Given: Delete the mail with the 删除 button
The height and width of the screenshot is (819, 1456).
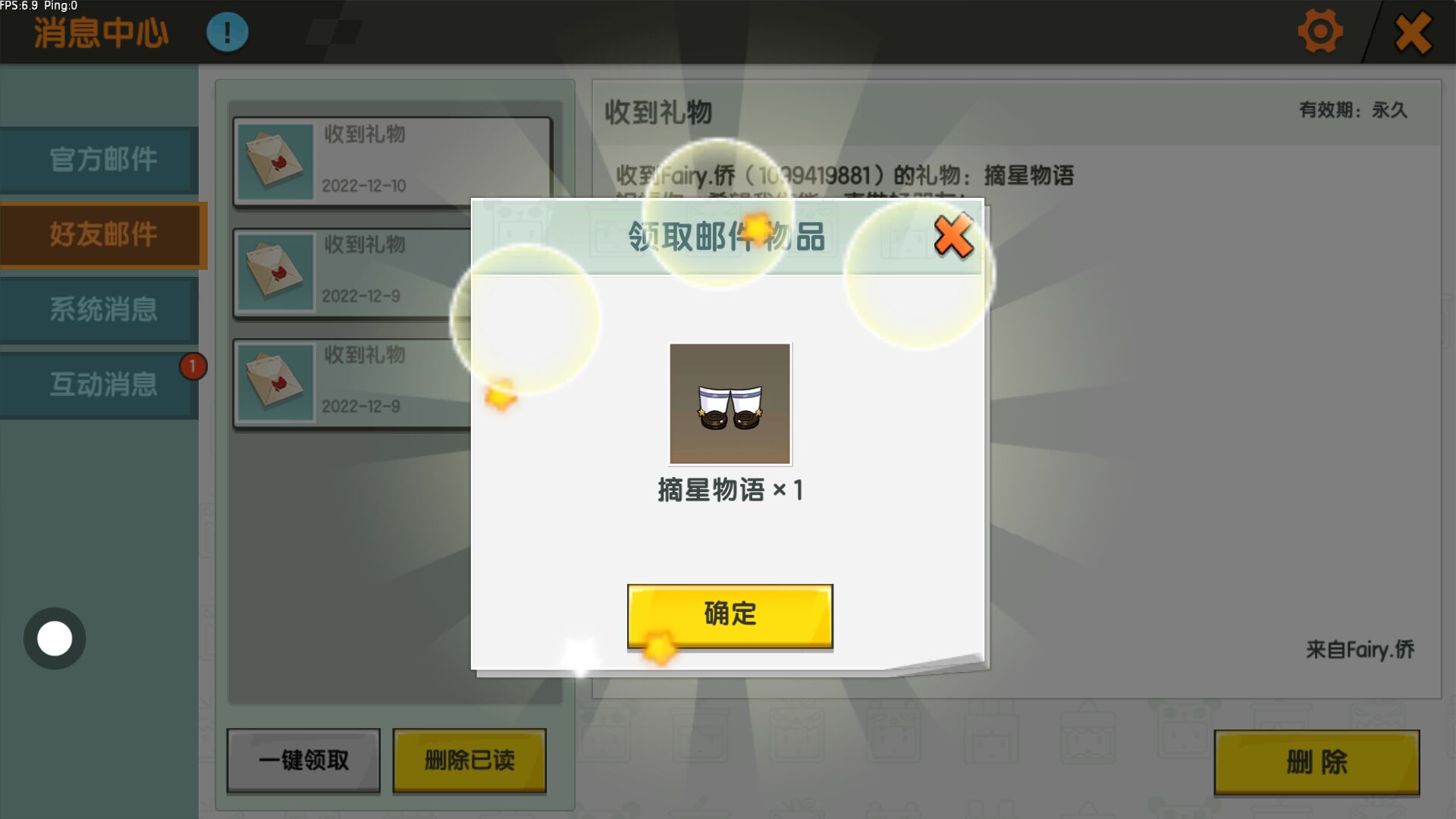Looking at the screenshot, I should coord(1316,762).
